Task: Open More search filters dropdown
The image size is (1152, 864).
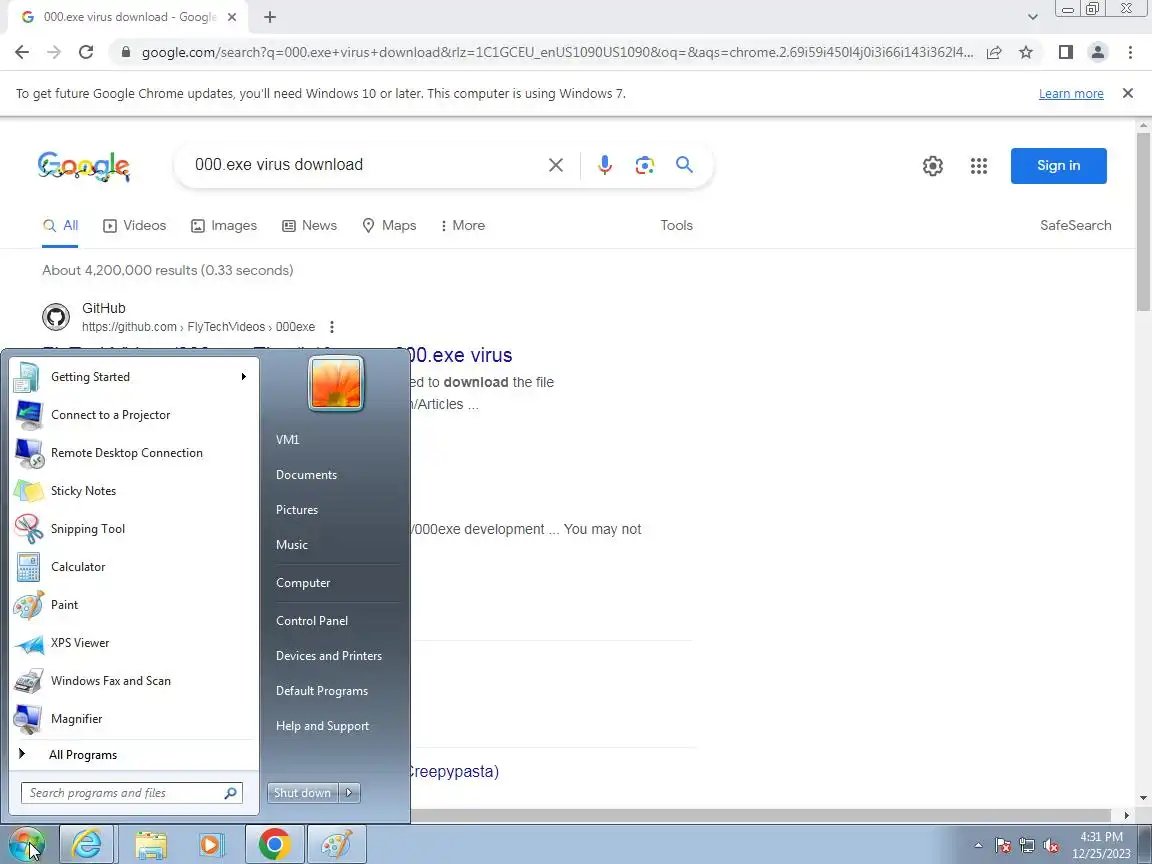Action: click(x=462, y=226)
